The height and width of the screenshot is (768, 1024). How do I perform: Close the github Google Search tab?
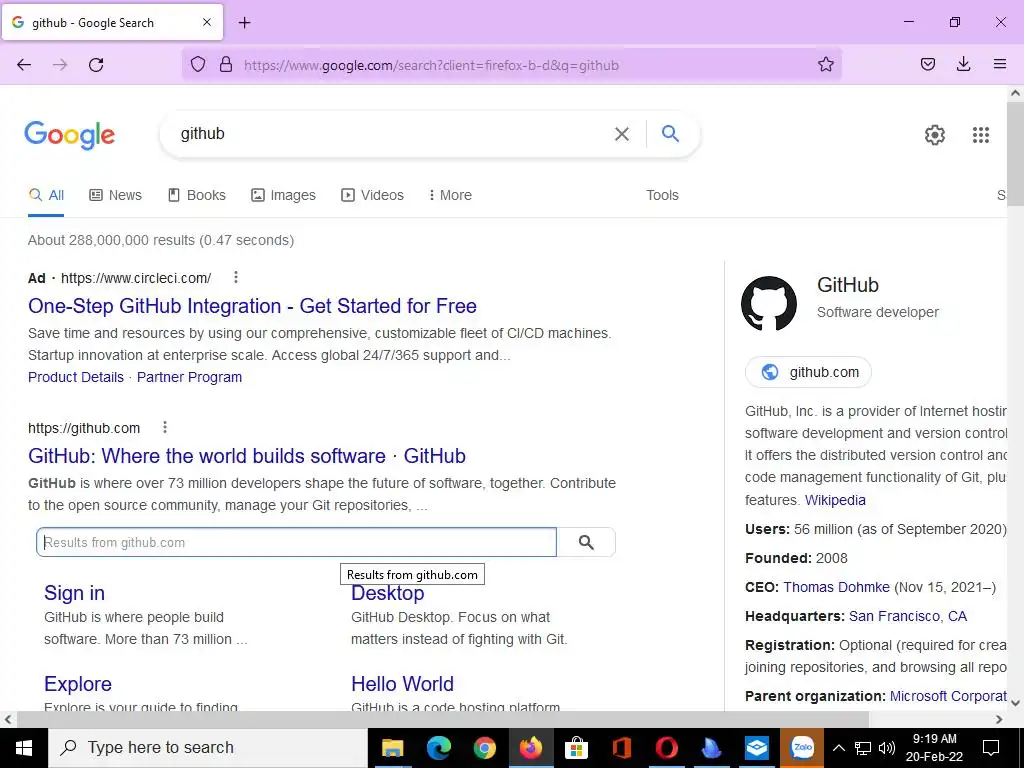(206, 22)
